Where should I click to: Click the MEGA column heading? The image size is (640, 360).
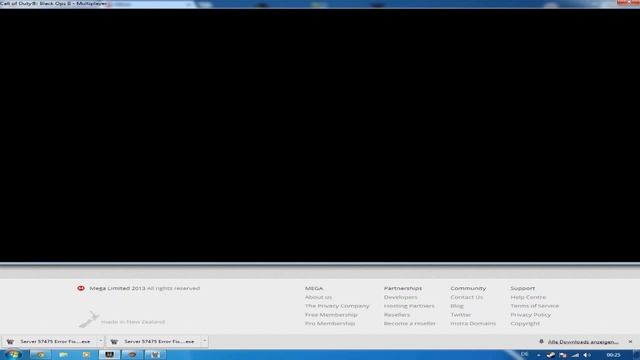(313, 288)
